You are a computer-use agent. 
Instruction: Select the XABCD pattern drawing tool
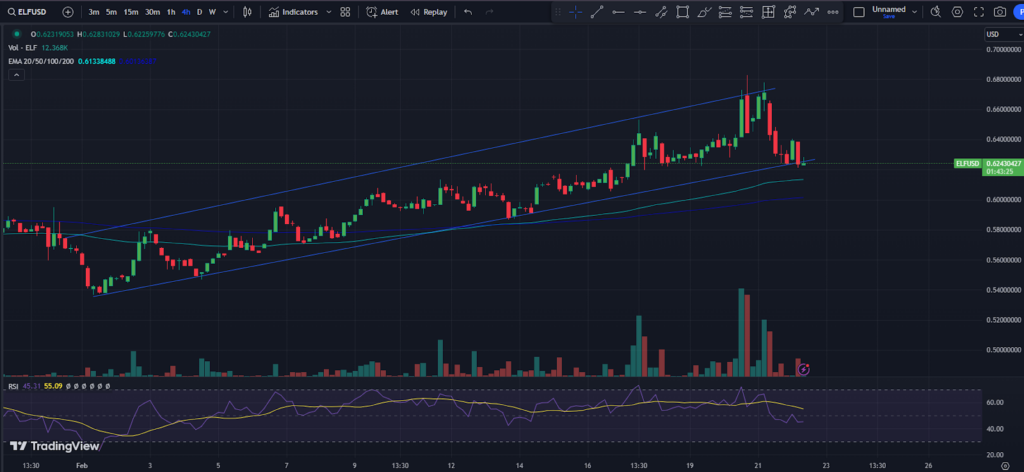(x=790, y=12)
